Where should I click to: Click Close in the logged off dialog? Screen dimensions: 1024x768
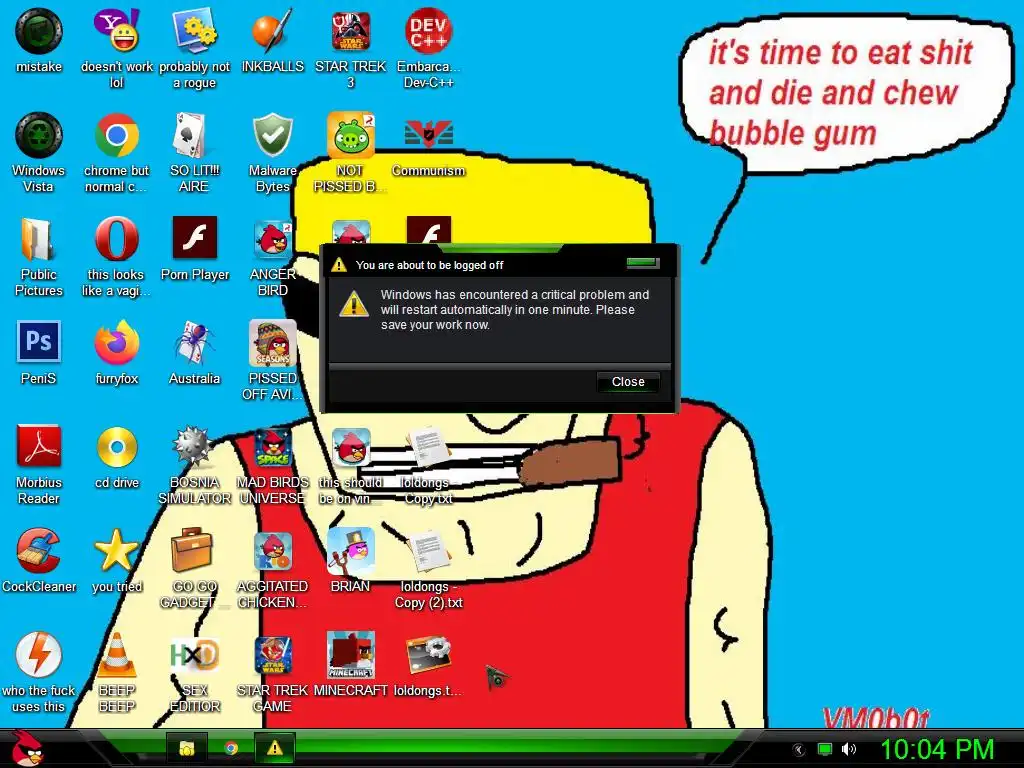(x=628, y=382)
